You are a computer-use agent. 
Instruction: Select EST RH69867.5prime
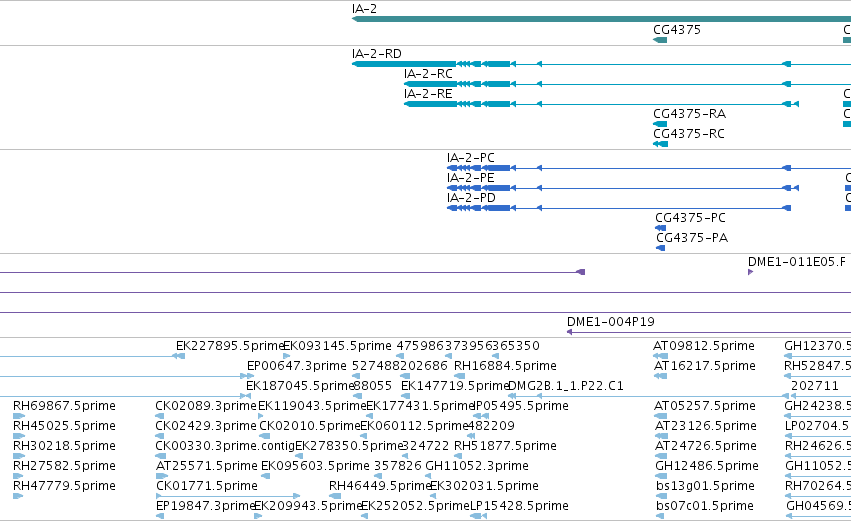click(65, 406)
